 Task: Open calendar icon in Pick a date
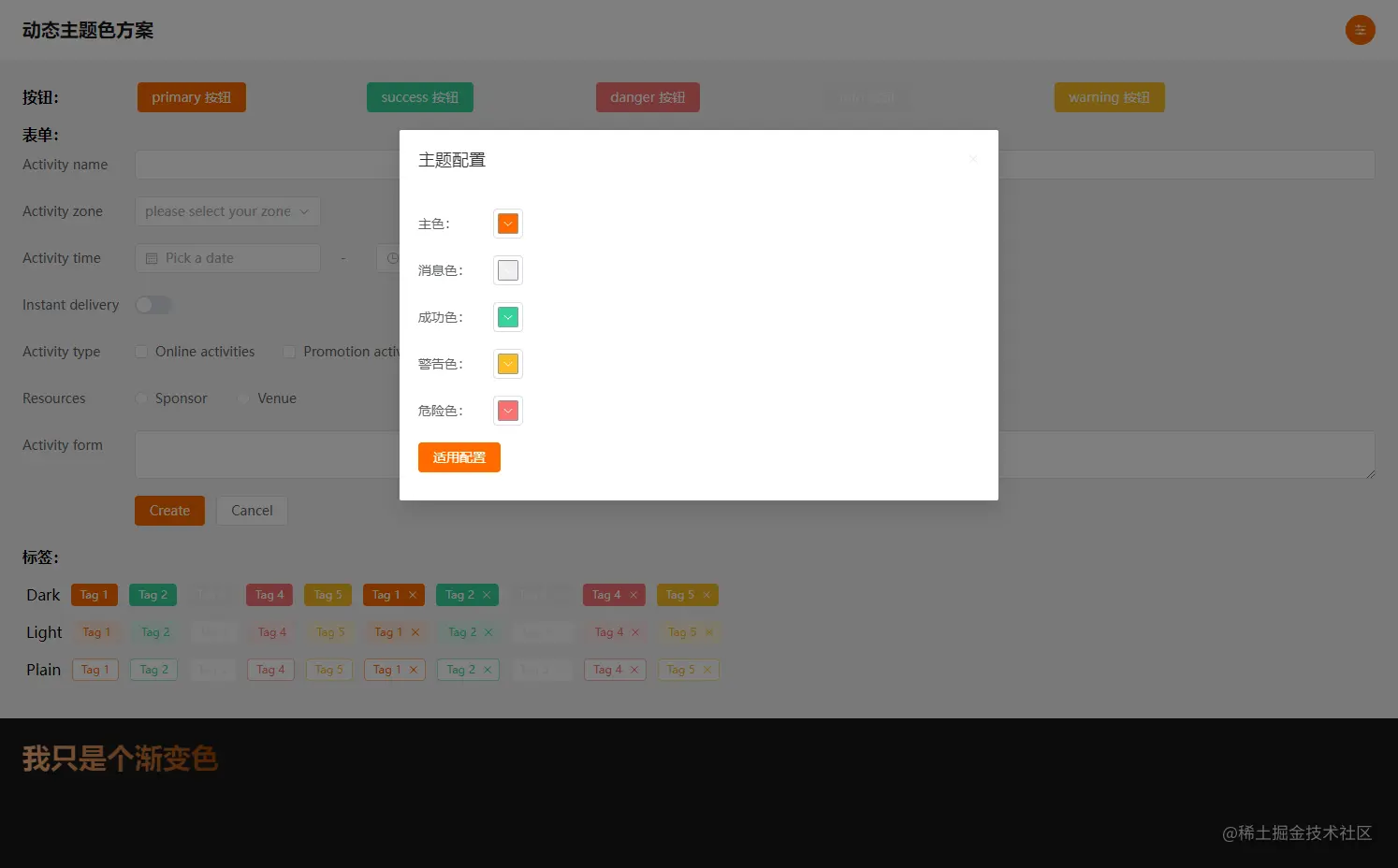pos(152,258)
